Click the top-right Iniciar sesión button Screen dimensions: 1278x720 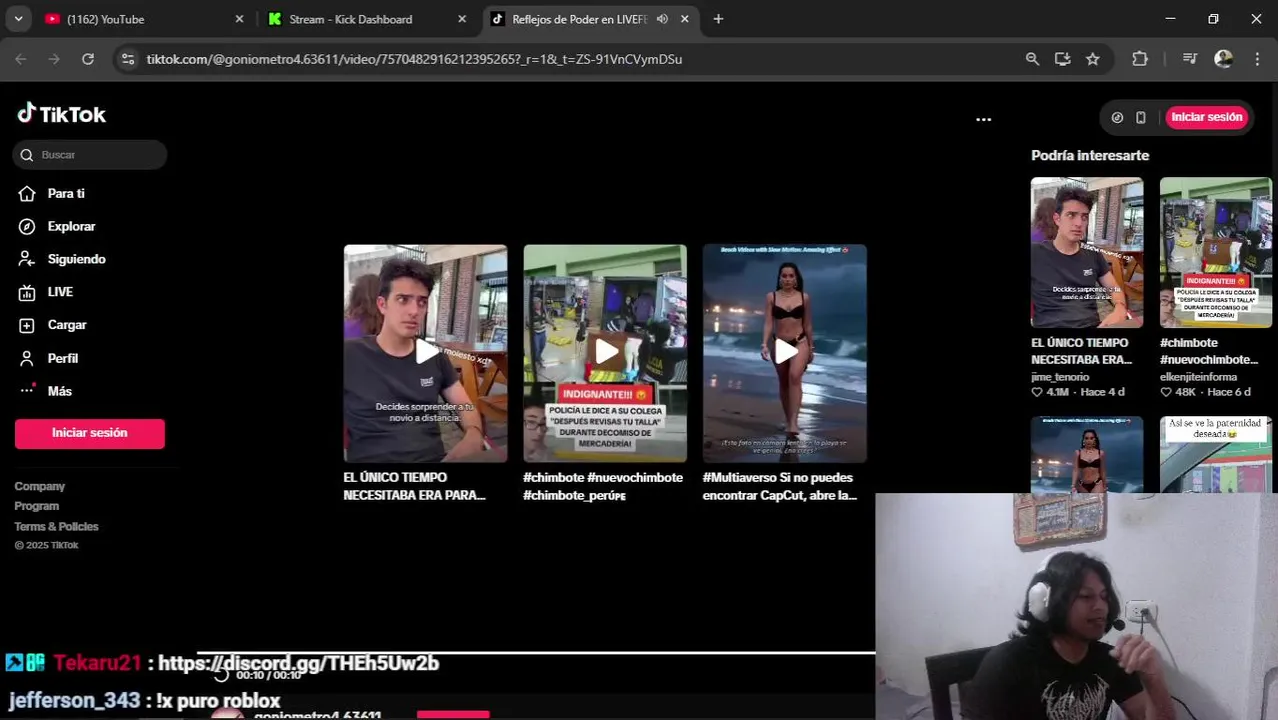(1206, 117)
